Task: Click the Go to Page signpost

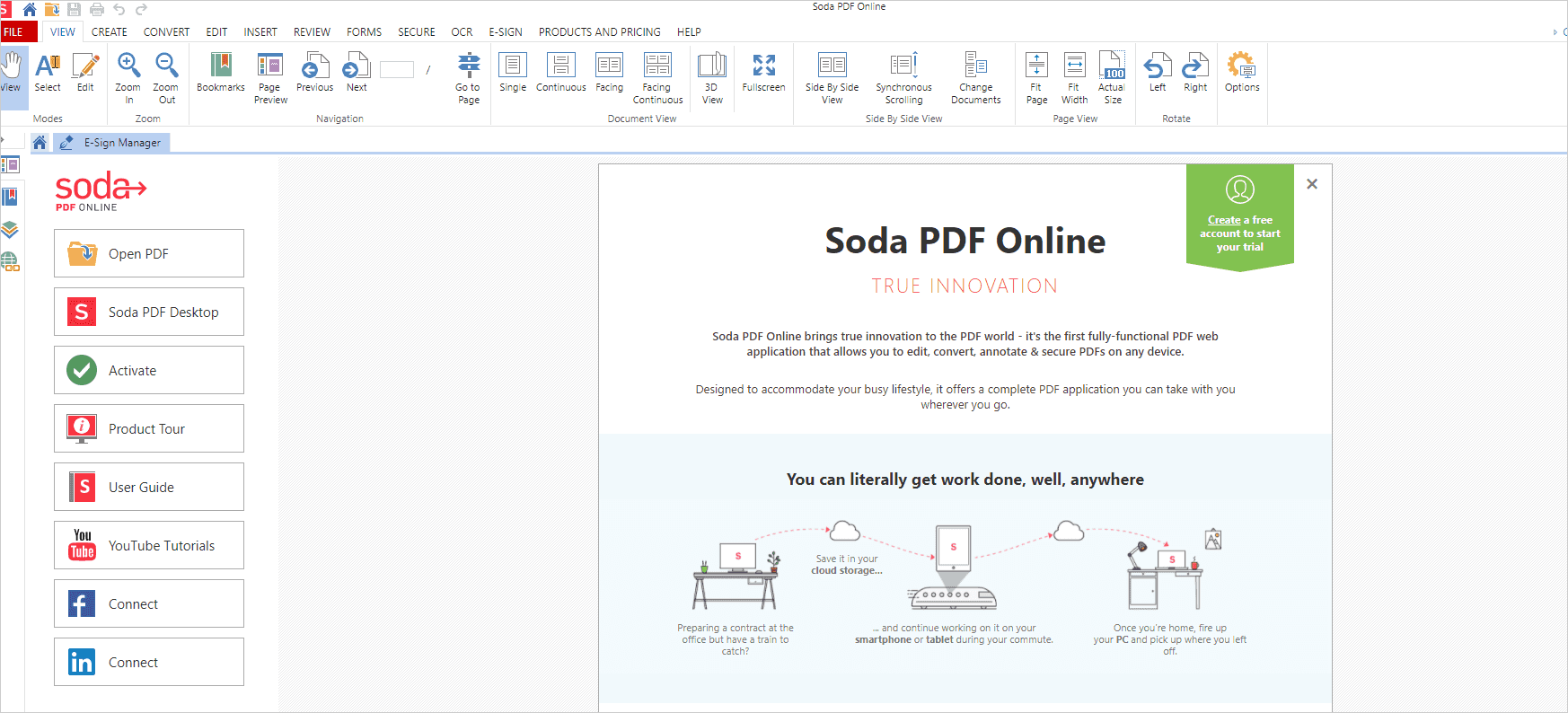Action: 468,77
